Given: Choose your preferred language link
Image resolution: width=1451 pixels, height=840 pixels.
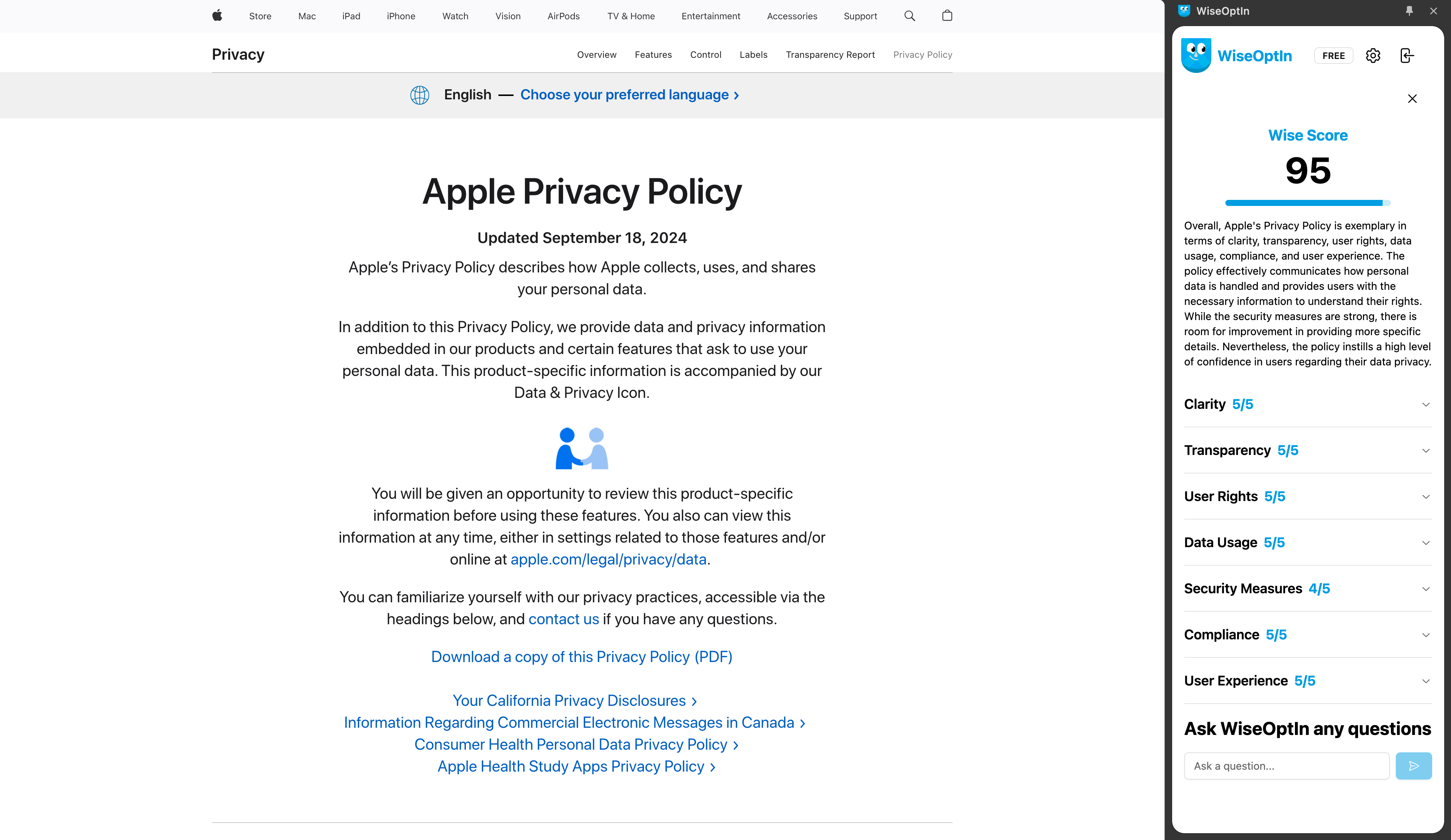Looking at the screenshot, I should pyautogui.click(x=630, y=94).
